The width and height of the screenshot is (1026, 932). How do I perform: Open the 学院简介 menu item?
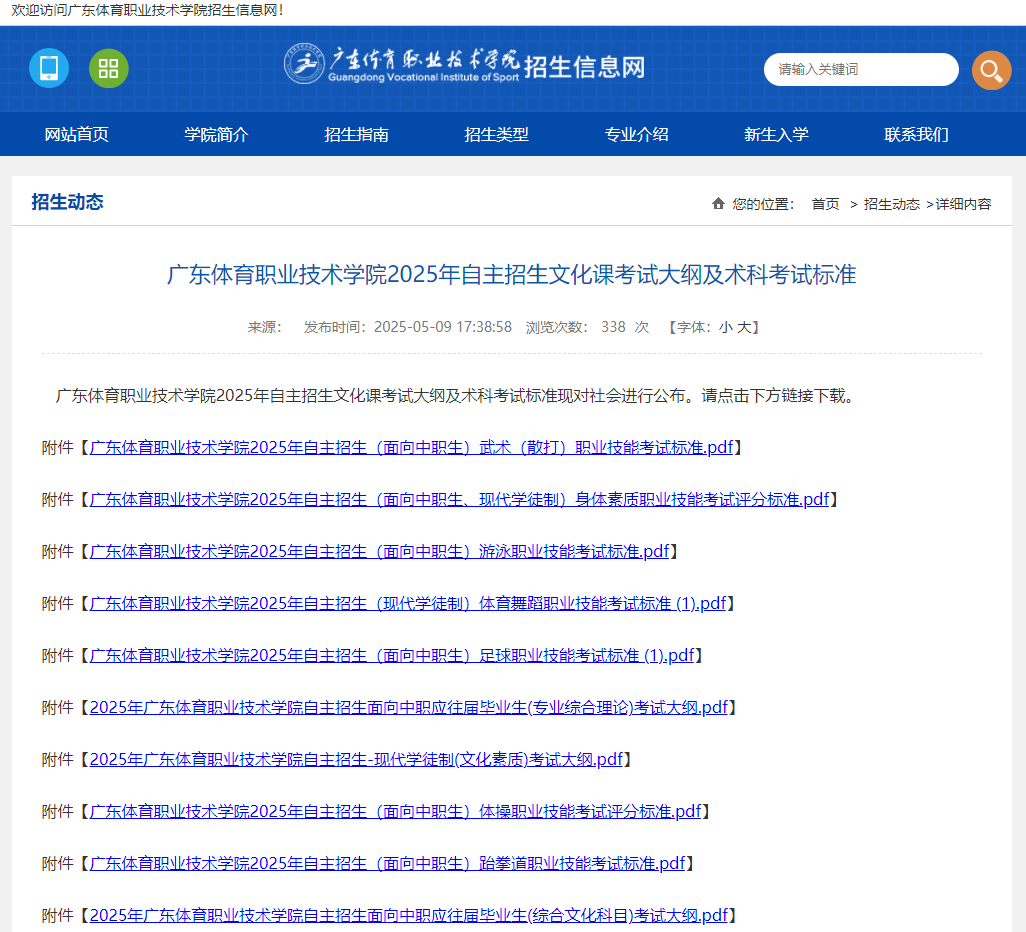coord(218,133)
